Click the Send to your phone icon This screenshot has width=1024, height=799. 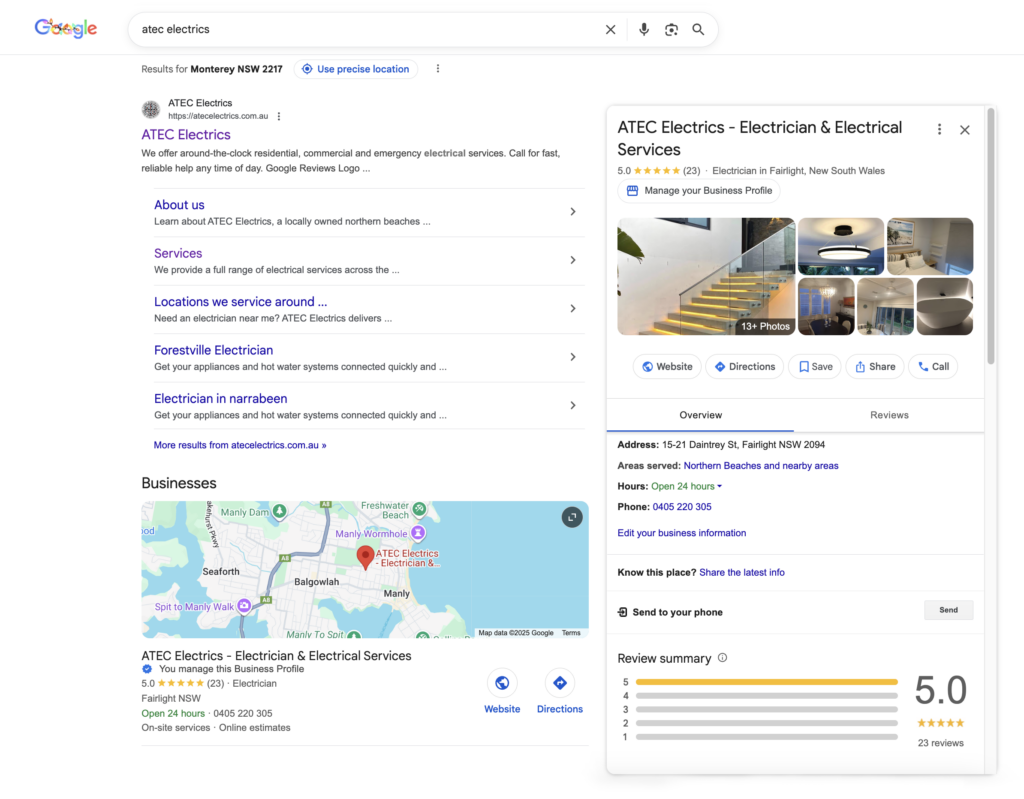625,611
